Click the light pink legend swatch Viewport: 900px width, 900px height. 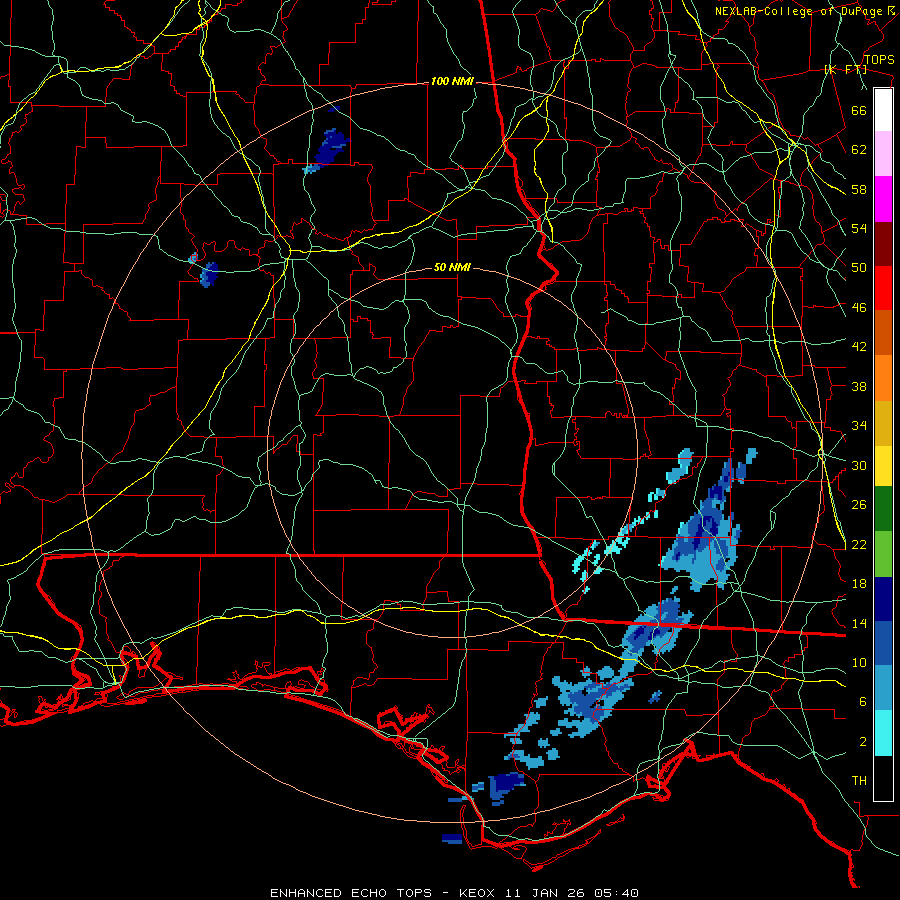coord(883,153)
